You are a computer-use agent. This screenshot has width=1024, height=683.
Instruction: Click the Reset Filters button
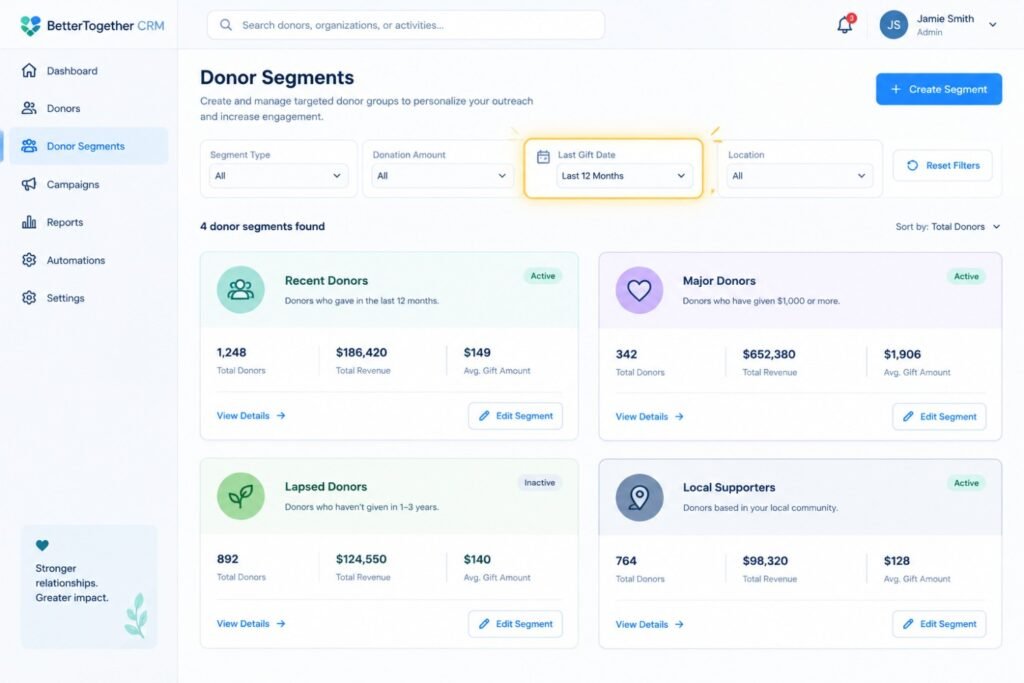(942, 165)
